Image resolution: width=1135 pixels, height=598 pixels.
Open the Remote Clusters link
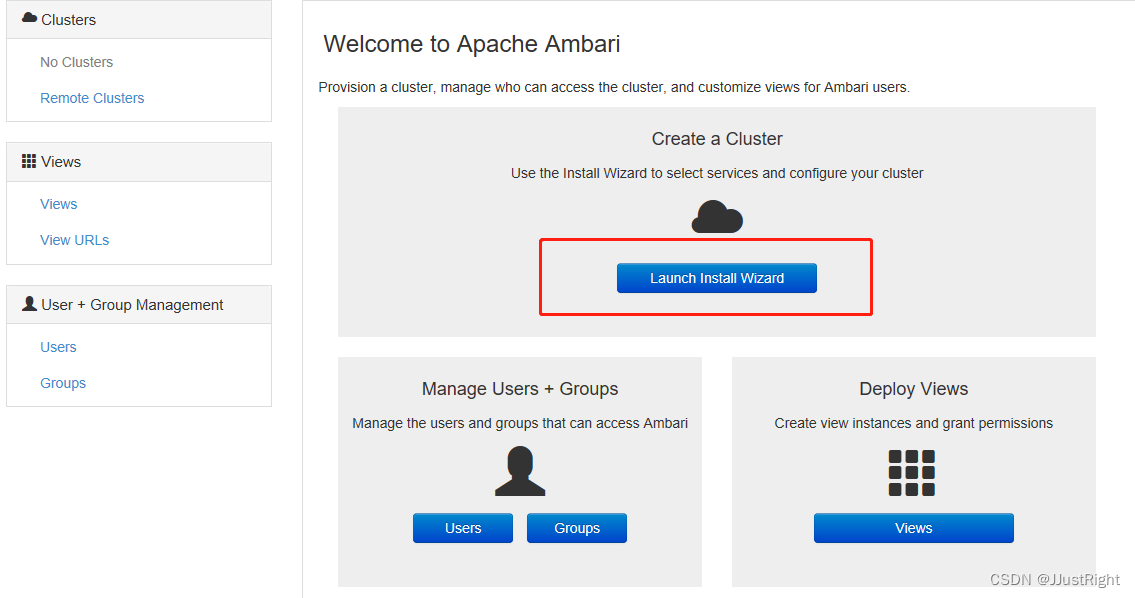pos(92,98)
